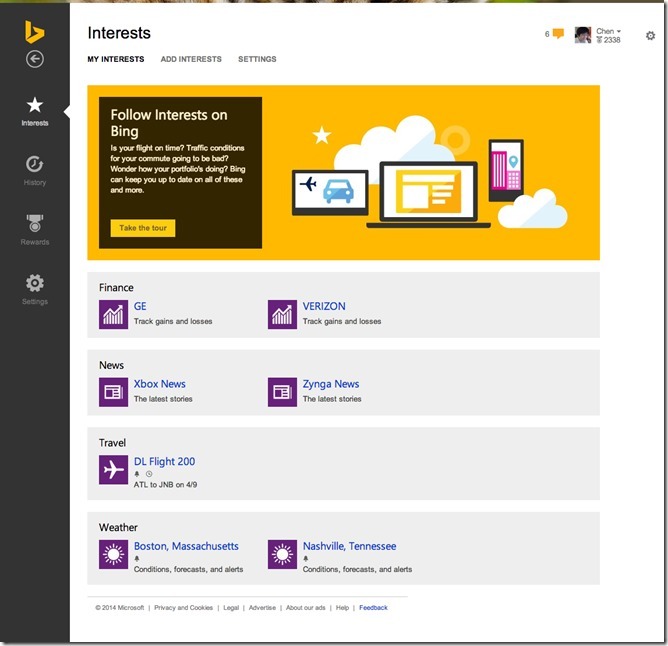Click the Bing logo in the sidebar
Screen dimensions: 668x646
pos(35,33)
